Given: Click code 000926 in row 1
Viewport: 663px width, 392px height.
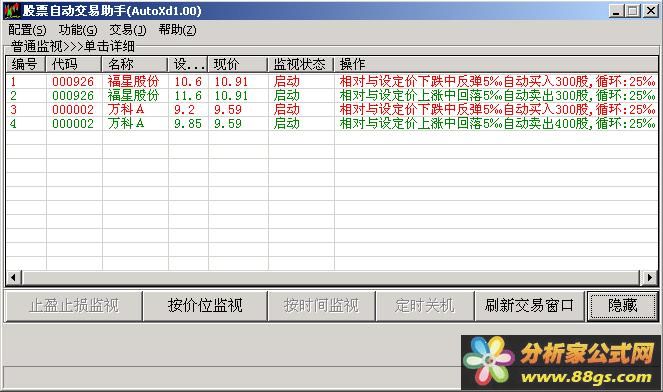Looking at the screenshot, I should pos(73,82).
